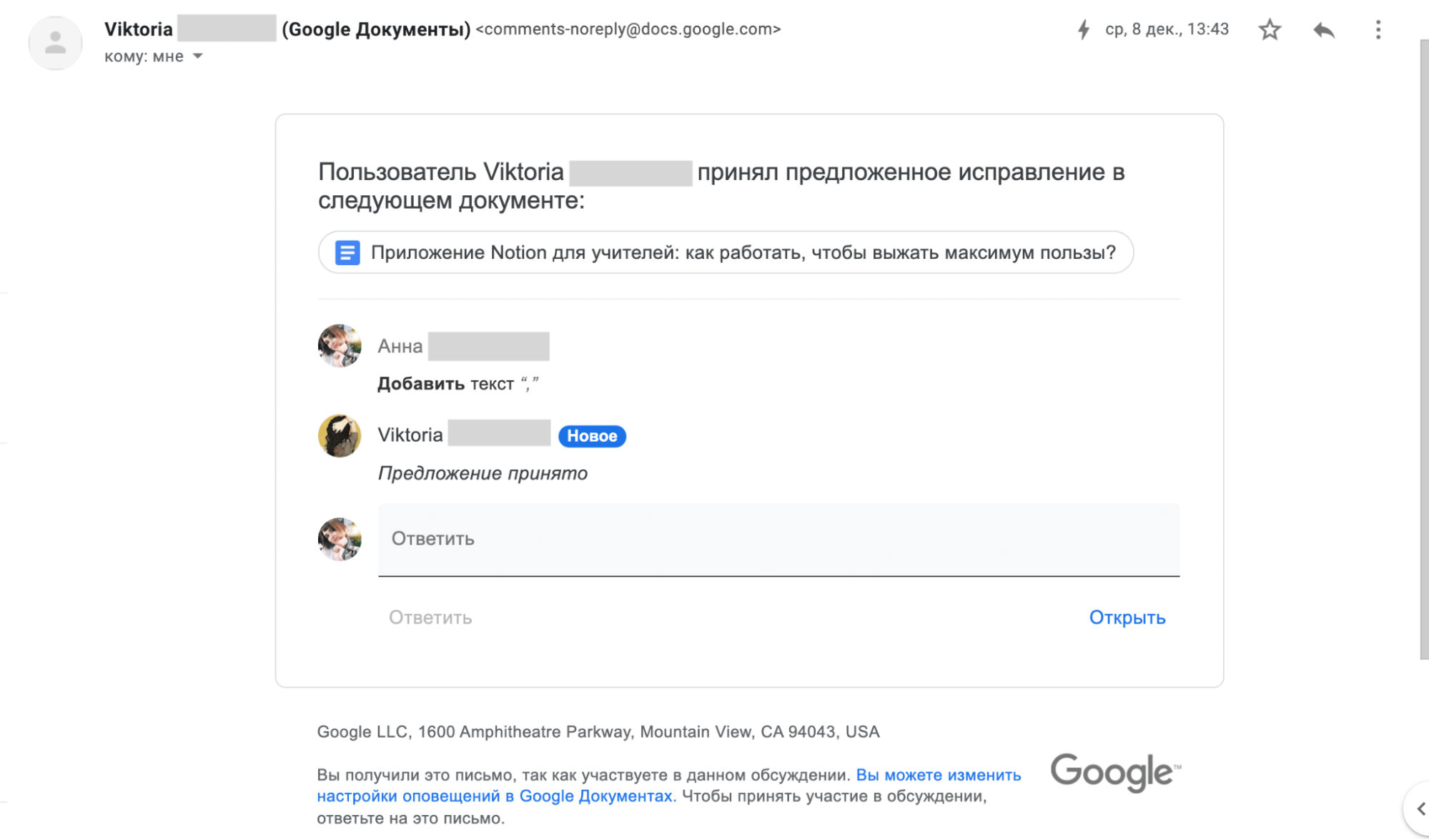
Task: Click the sender email address comments-noreply
Action: click(x=628, y=29)
